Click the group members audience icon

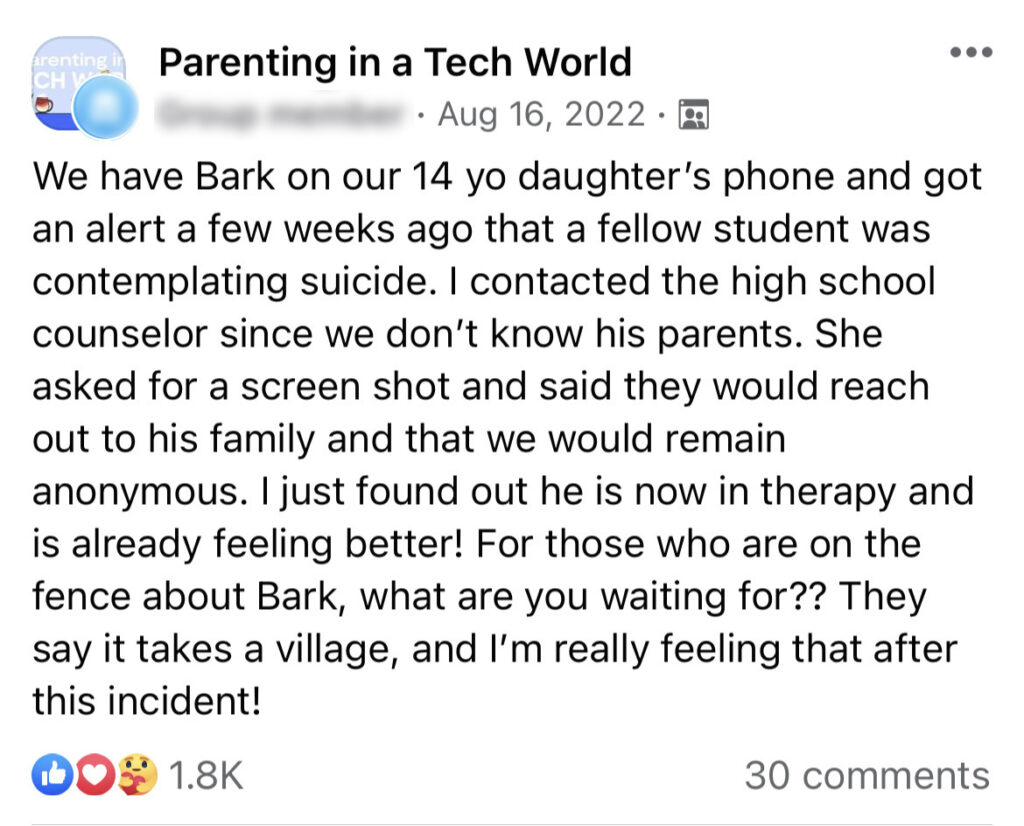(692, 115)
